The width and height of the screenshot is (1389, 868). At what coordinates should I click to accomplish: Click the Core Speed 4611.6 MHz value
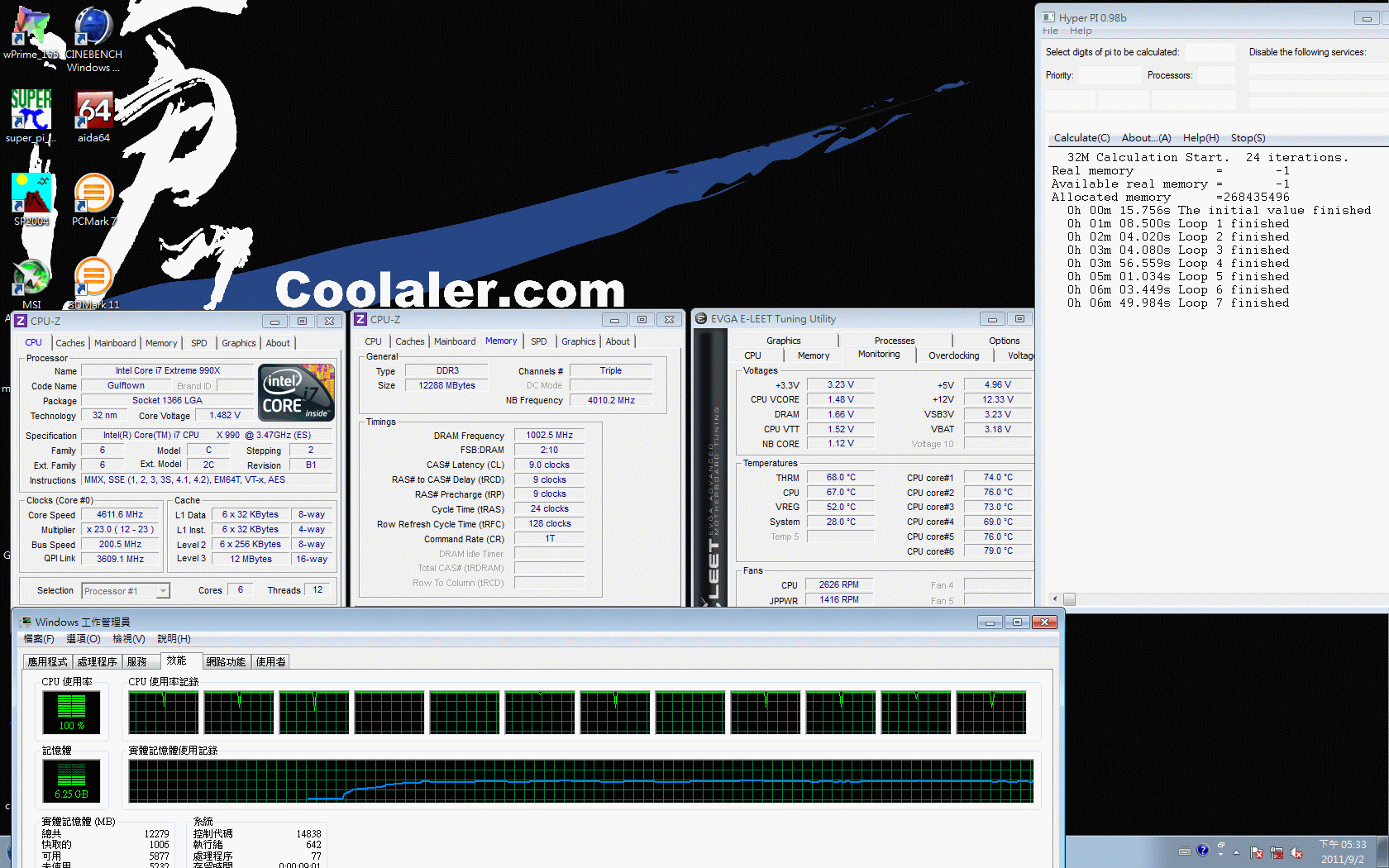[x=120, y=515]
